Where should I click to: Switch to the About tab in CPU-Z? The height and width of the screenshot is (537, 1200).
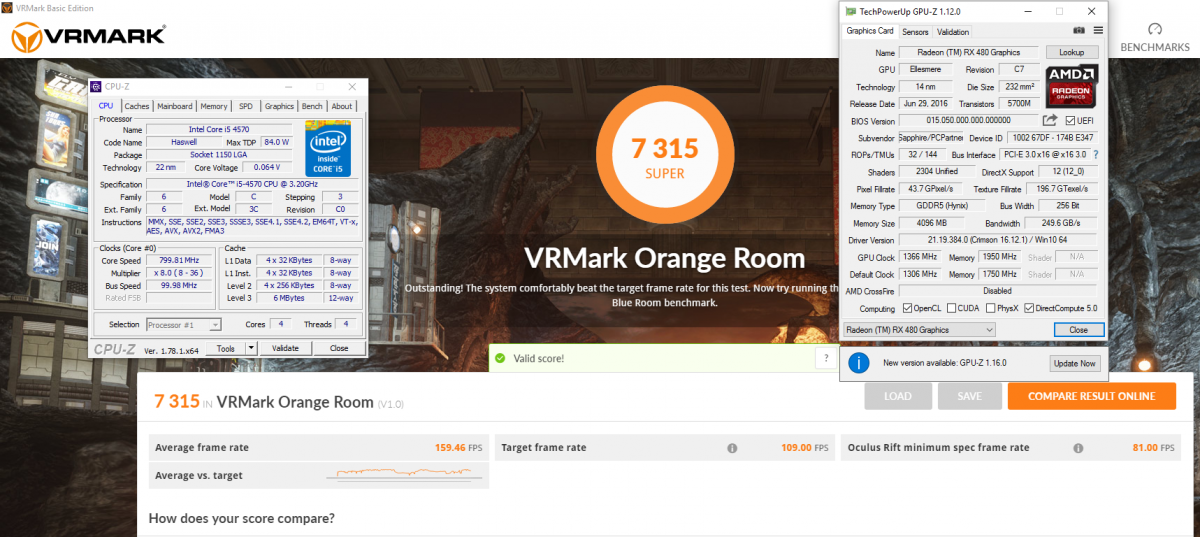tap(342, 106)
